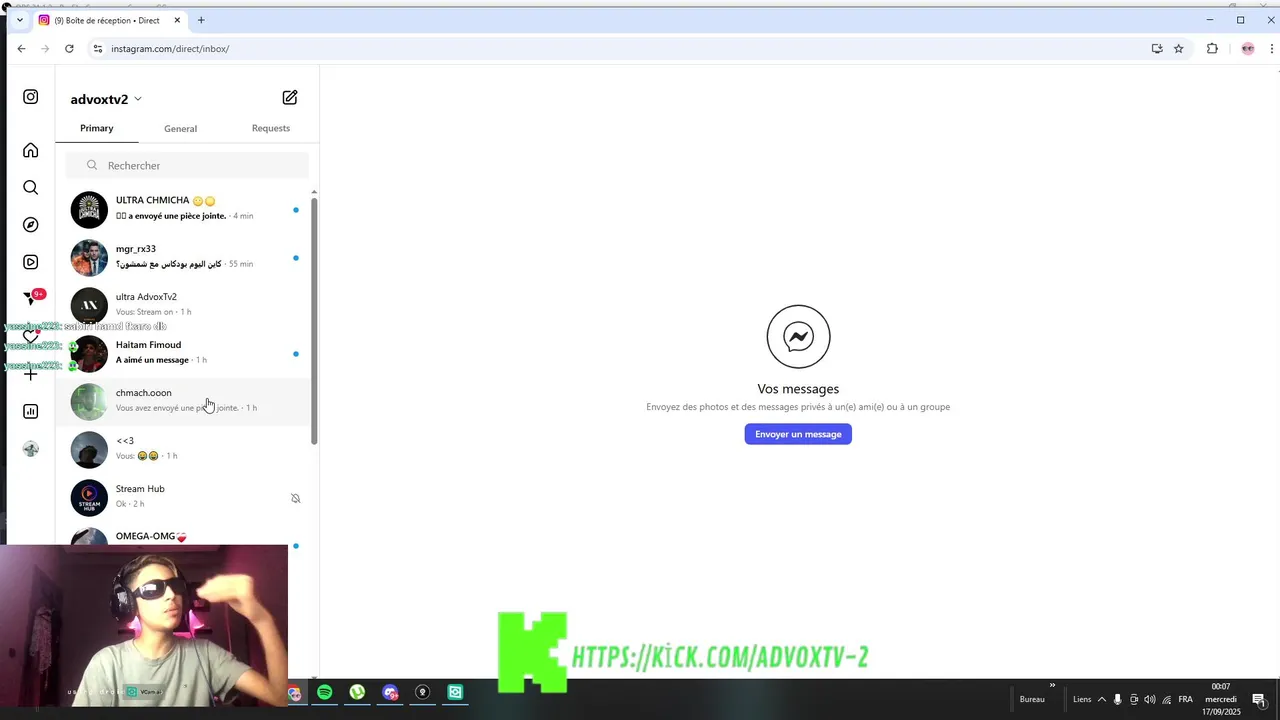Click the instagram.com address bar
The image size is (1280, 720).
[620, 48]
